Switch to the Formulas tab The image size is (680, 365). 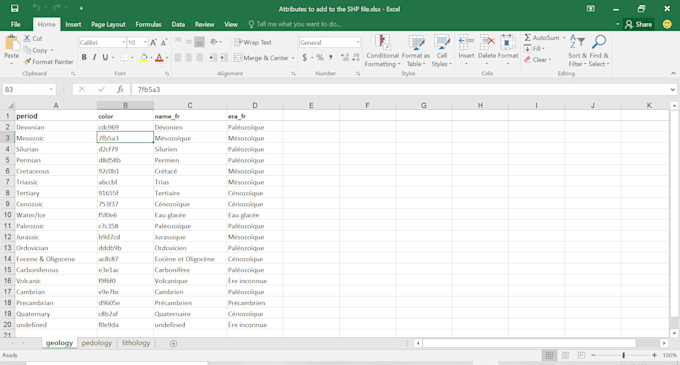(148, 24)
